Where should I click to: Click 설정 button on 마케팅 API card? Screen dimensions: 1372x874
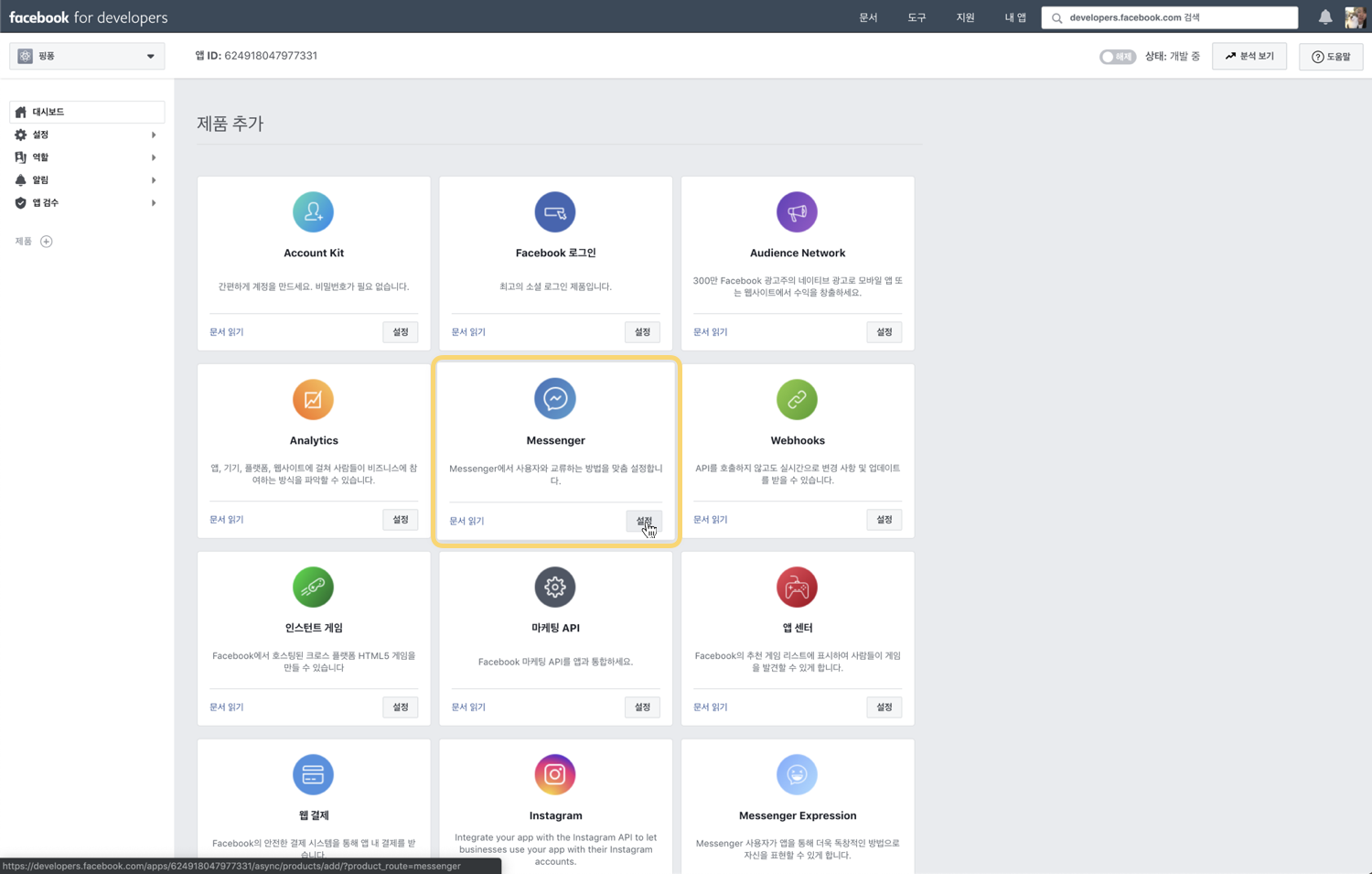pyautogui.click(x=642, y=707)
